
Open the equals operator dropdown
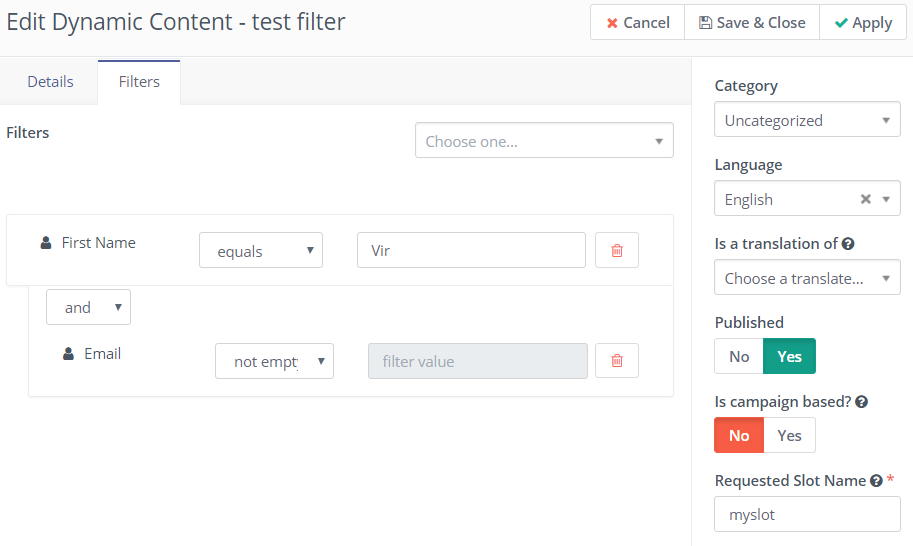click(261, 251)
